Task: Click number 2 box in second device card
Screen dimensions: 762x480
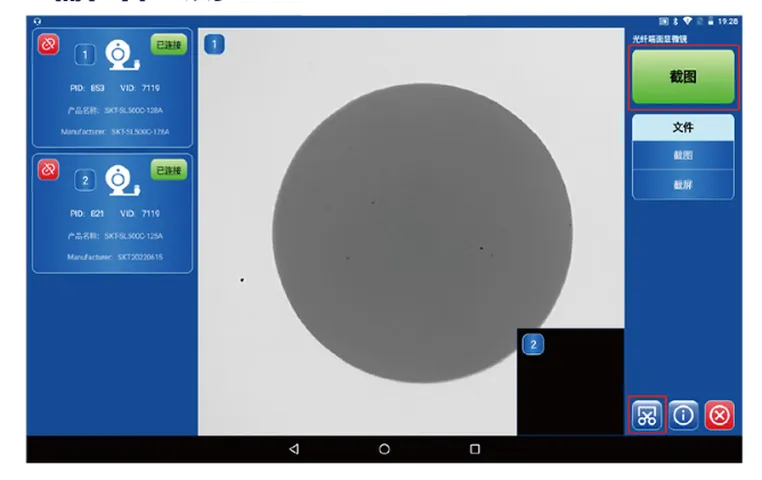Action: [86, 180]
